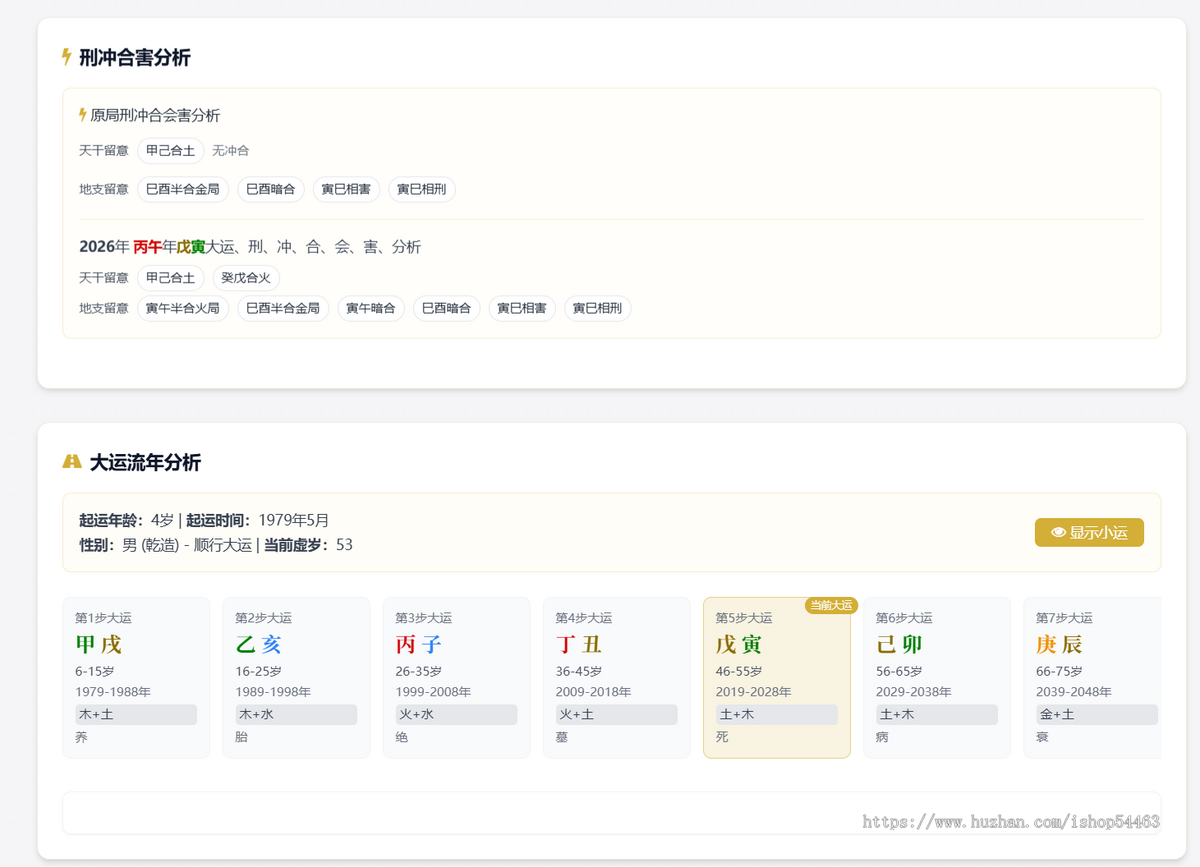Click the 绝 stage label in 丙子 card
The image size is (1200, 867).
click(401, 737)
